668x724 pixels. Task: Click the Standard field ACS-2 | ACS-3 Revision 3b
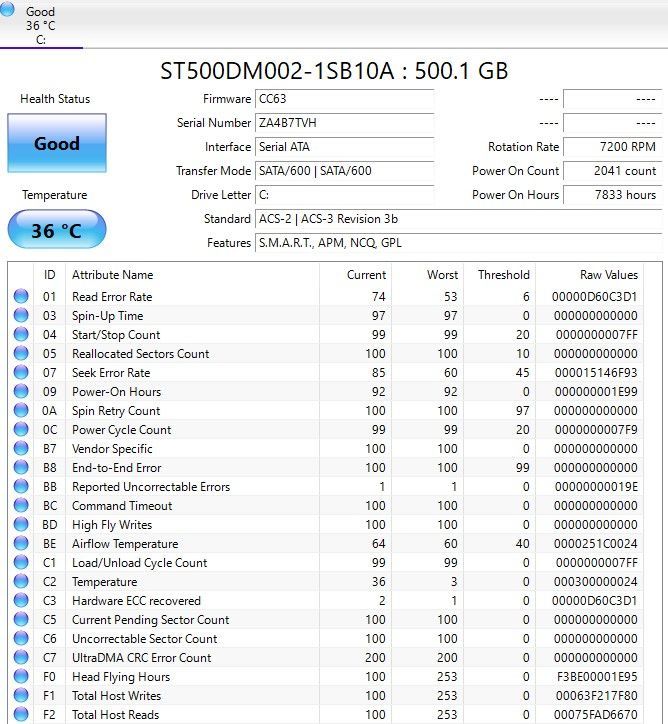point(459,219)
